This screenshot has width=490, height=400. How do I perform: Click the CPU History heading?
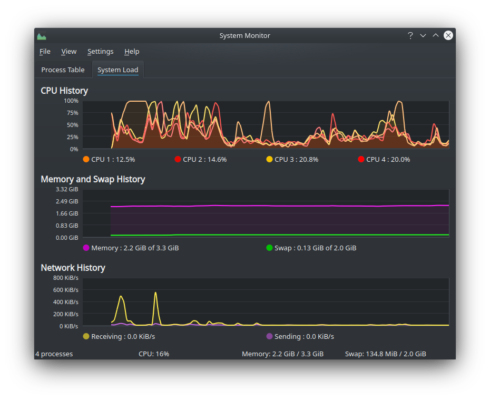(64, 91)
